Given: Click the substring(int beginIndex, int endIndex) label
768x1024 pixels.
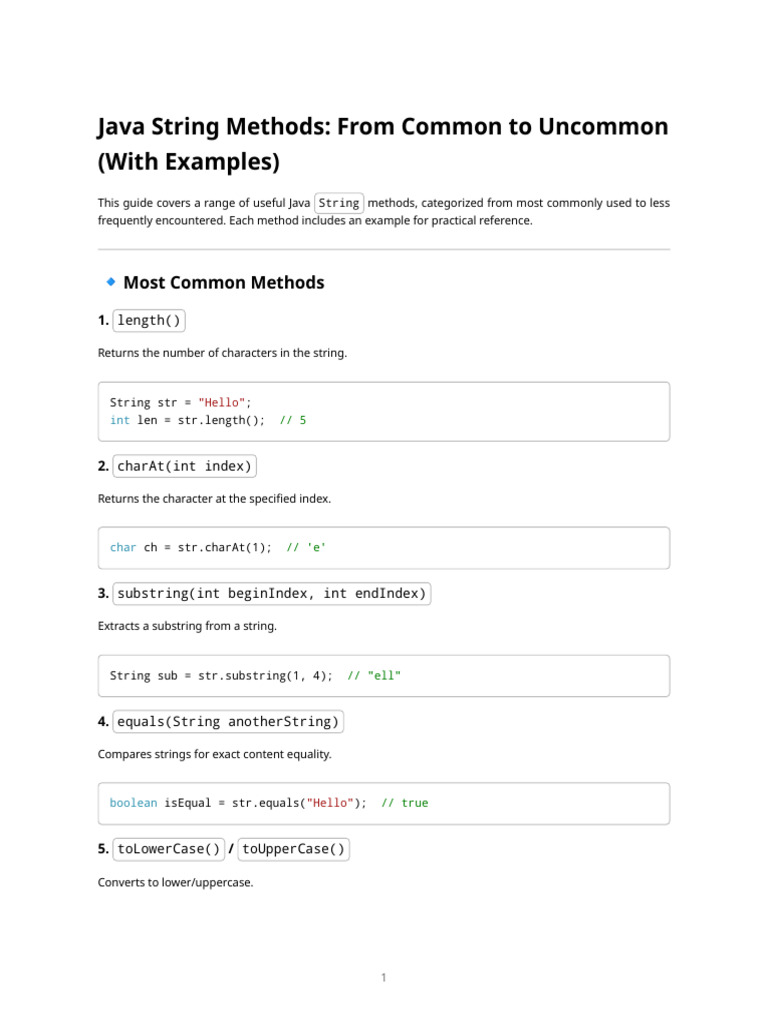Looking at the screenshot, I should pyautogui.click(x=272, y=594).
